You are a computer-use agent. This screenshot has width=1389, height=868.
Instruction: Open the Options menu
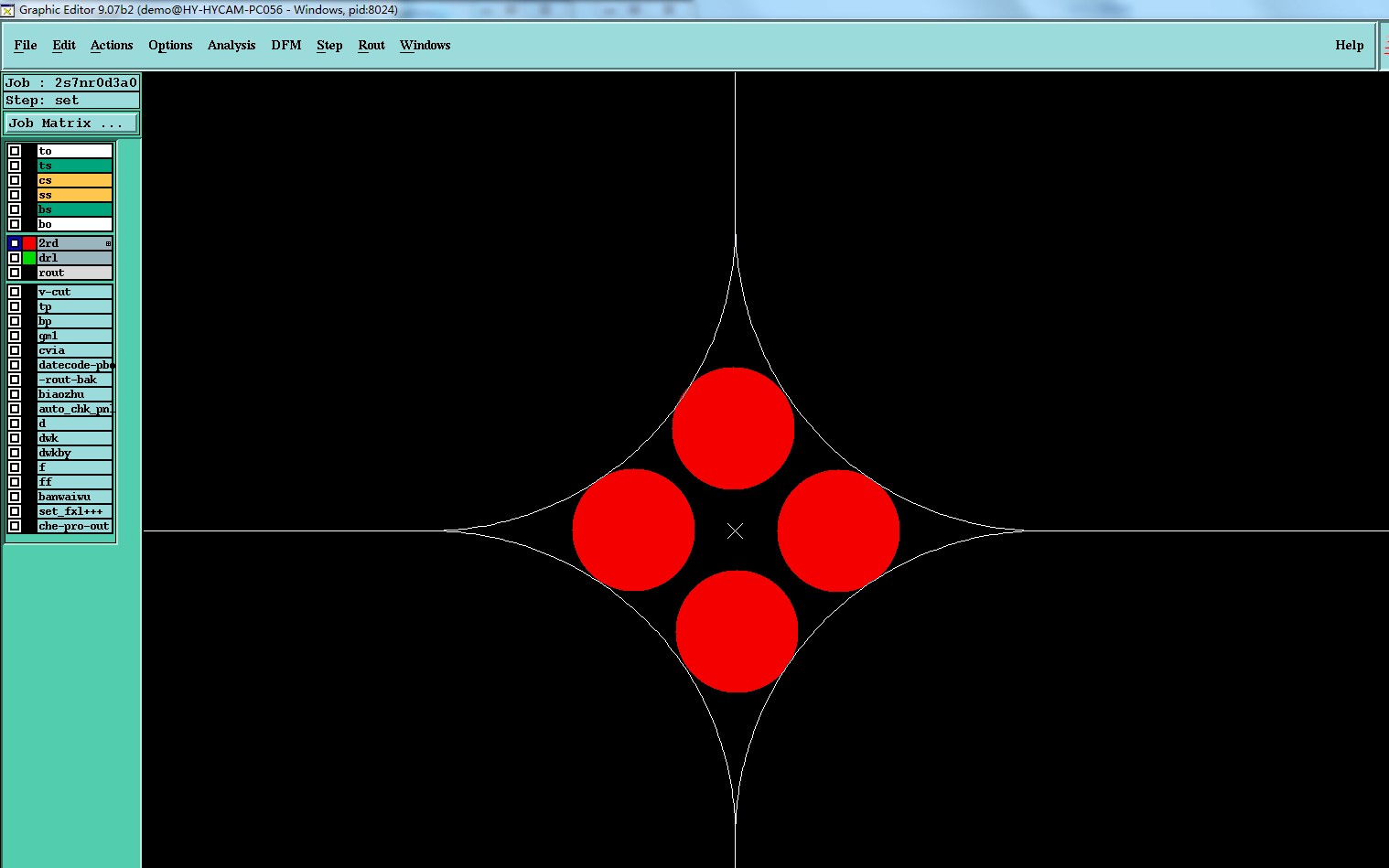click(x=170, y=45)
